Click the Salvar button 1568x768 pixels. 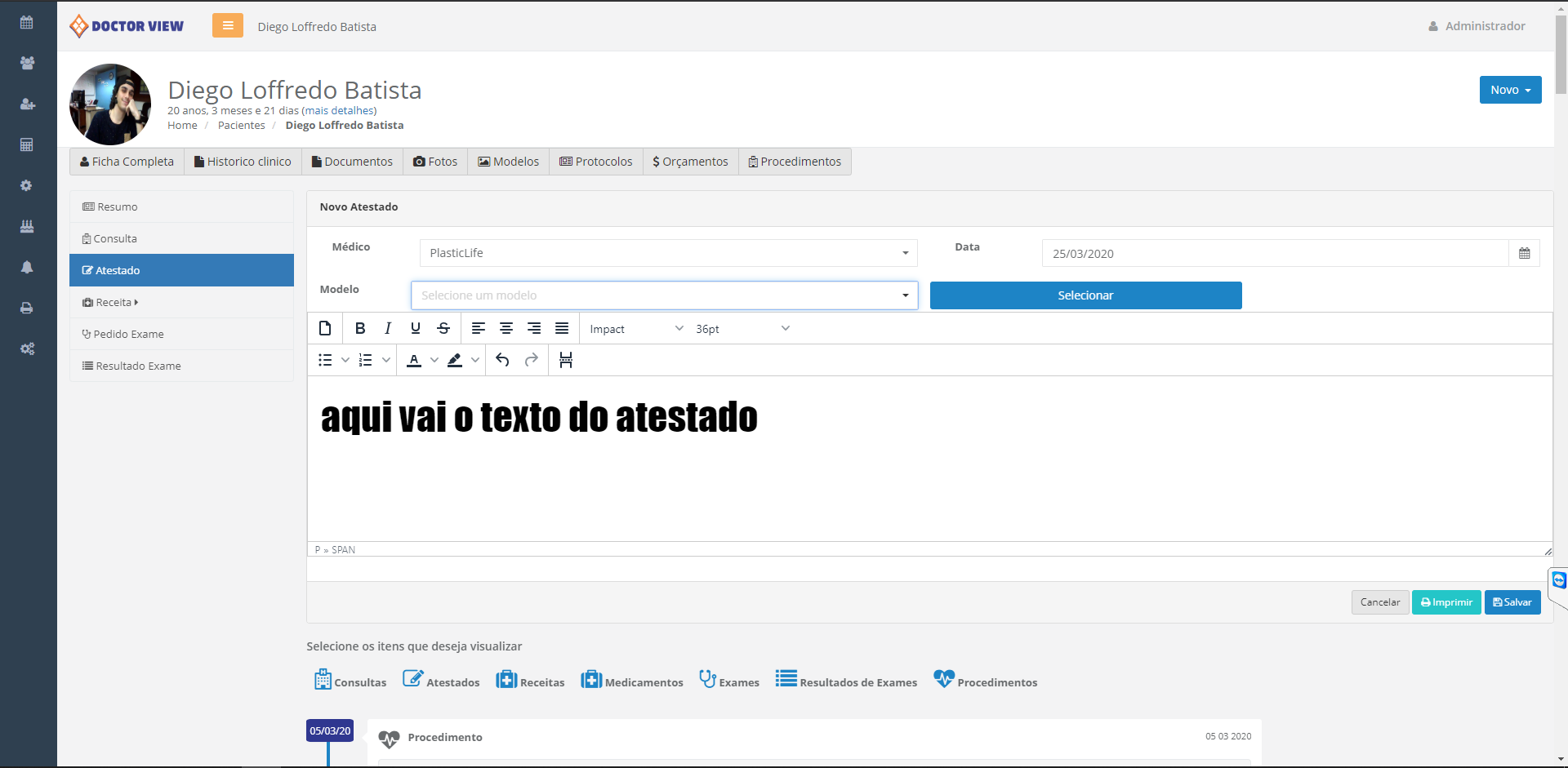tap(1512, 602)
